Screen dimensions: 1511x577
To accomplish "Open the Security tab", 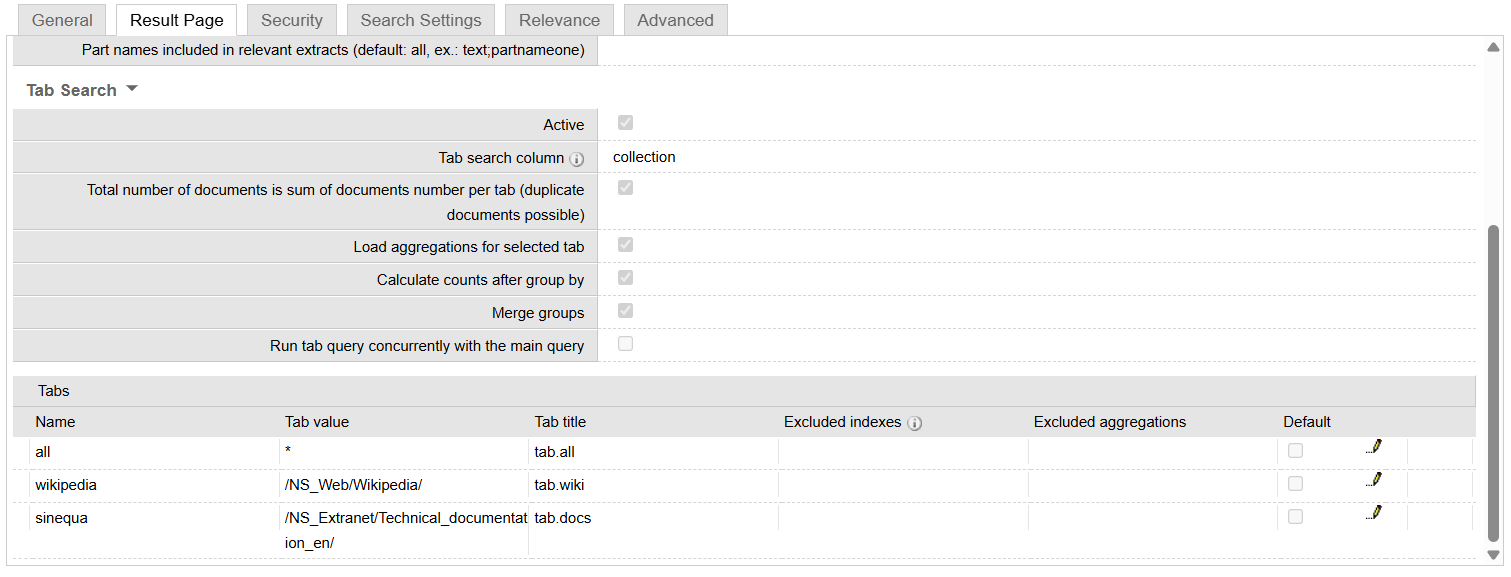I will pyautogui.click(x=292, y=20).
